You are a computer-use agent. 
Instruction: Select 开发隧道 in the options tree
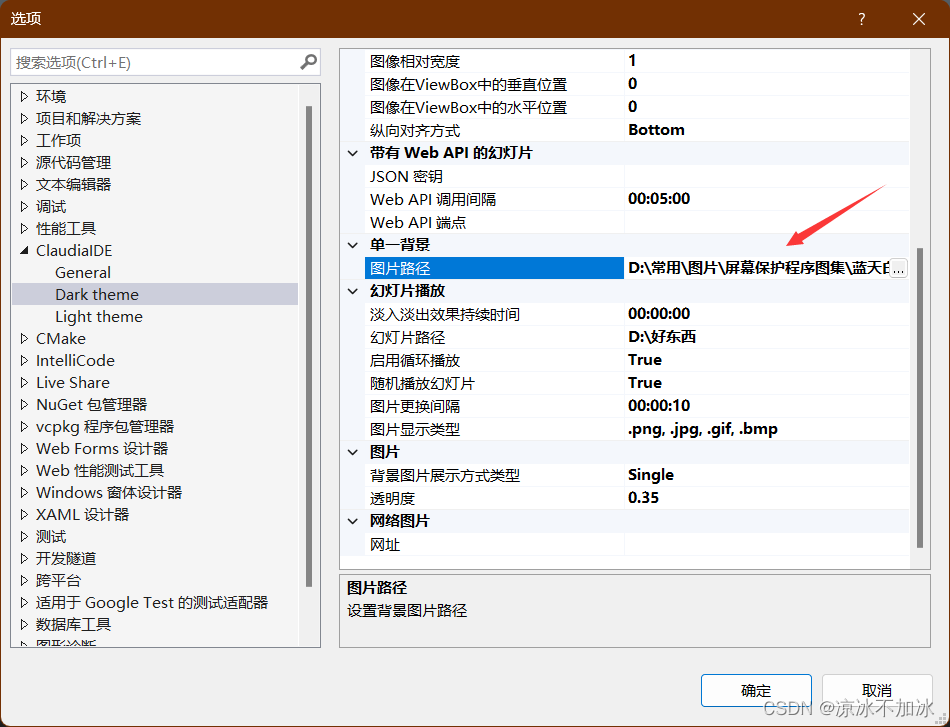(66, 559)
